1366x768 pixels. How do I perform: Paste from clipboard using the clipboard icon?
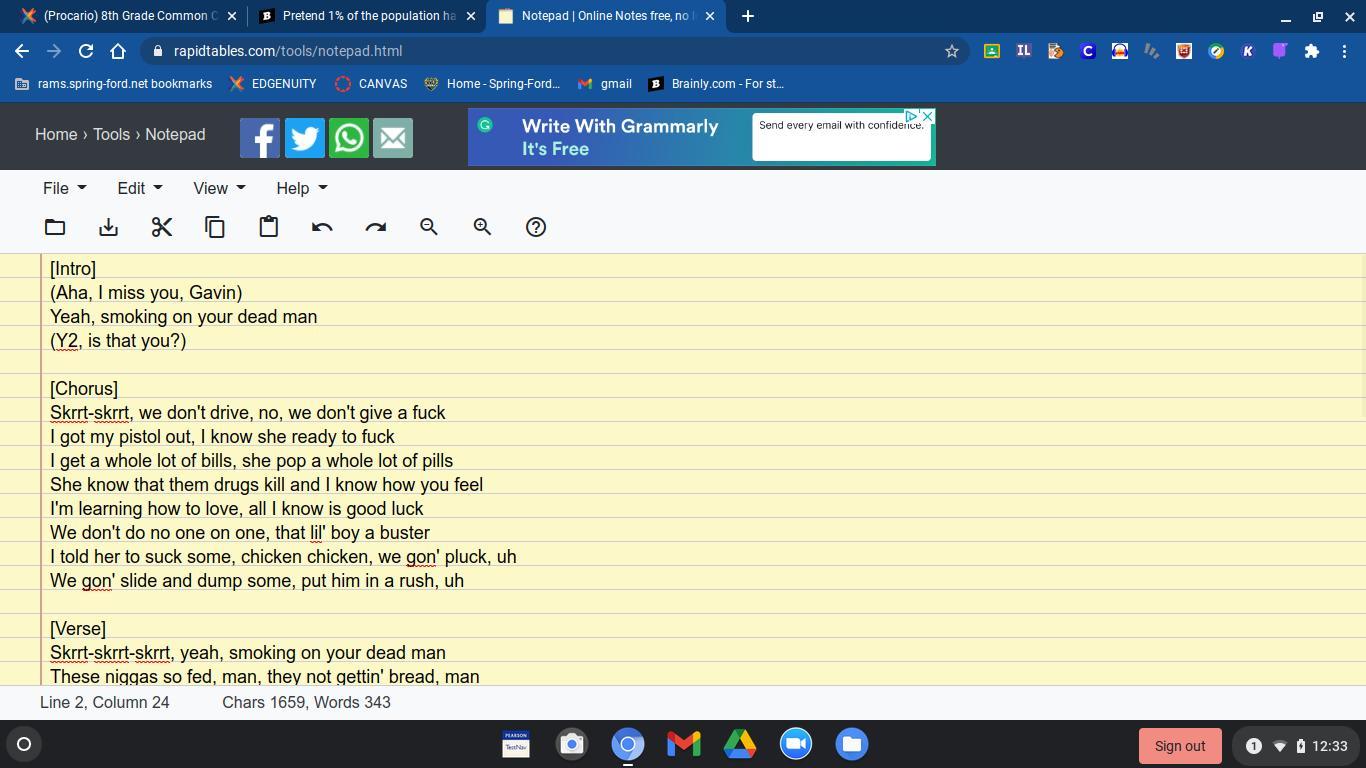269,227
